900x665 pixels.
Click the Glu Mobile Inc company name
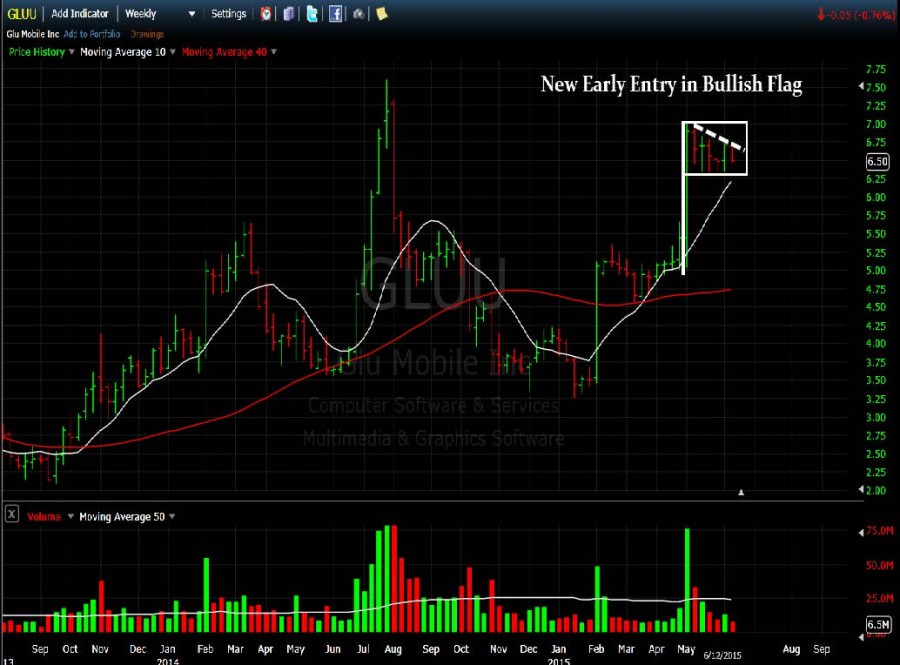[x=33, y=34]
